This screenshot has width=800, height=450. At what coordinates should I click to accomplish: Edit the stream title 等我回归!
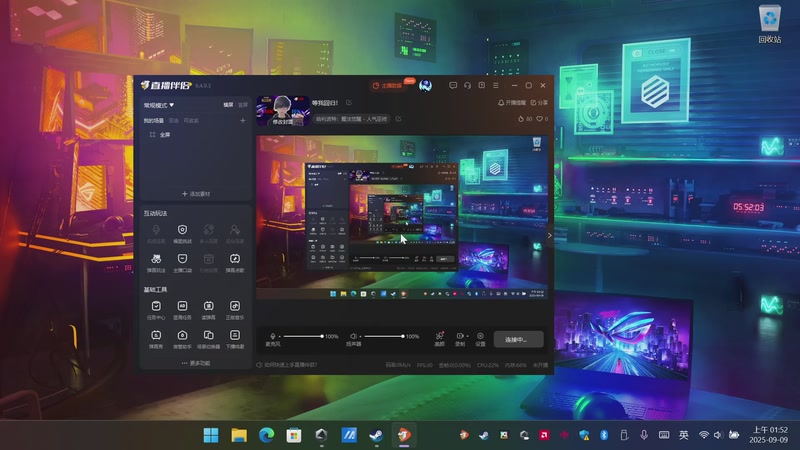(x=349, y=103)
